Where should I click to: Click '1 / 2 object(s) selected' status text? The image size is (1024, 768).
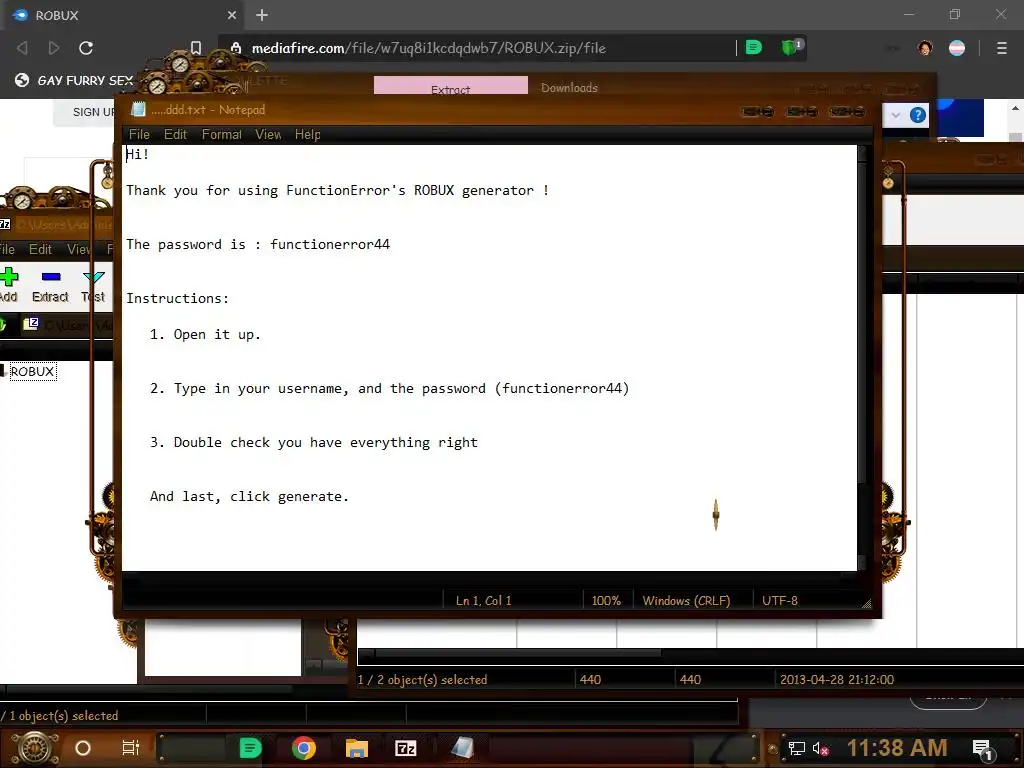(423, 680)
